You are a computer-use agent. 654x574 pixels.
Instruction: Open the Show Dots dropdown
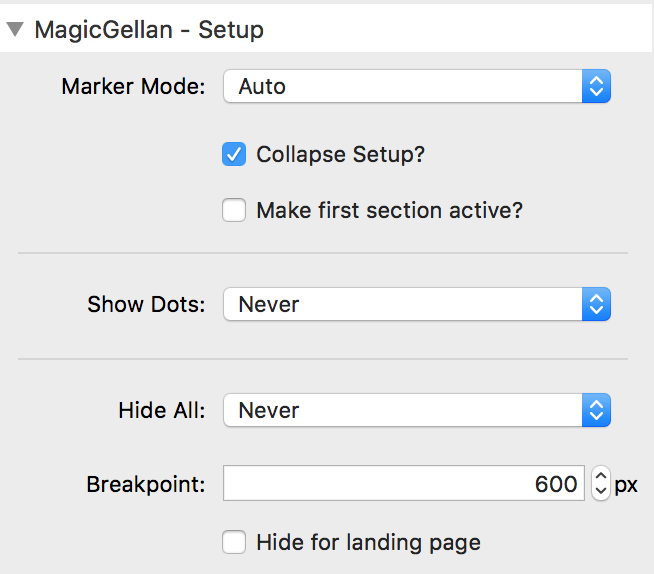click(402, 304)
